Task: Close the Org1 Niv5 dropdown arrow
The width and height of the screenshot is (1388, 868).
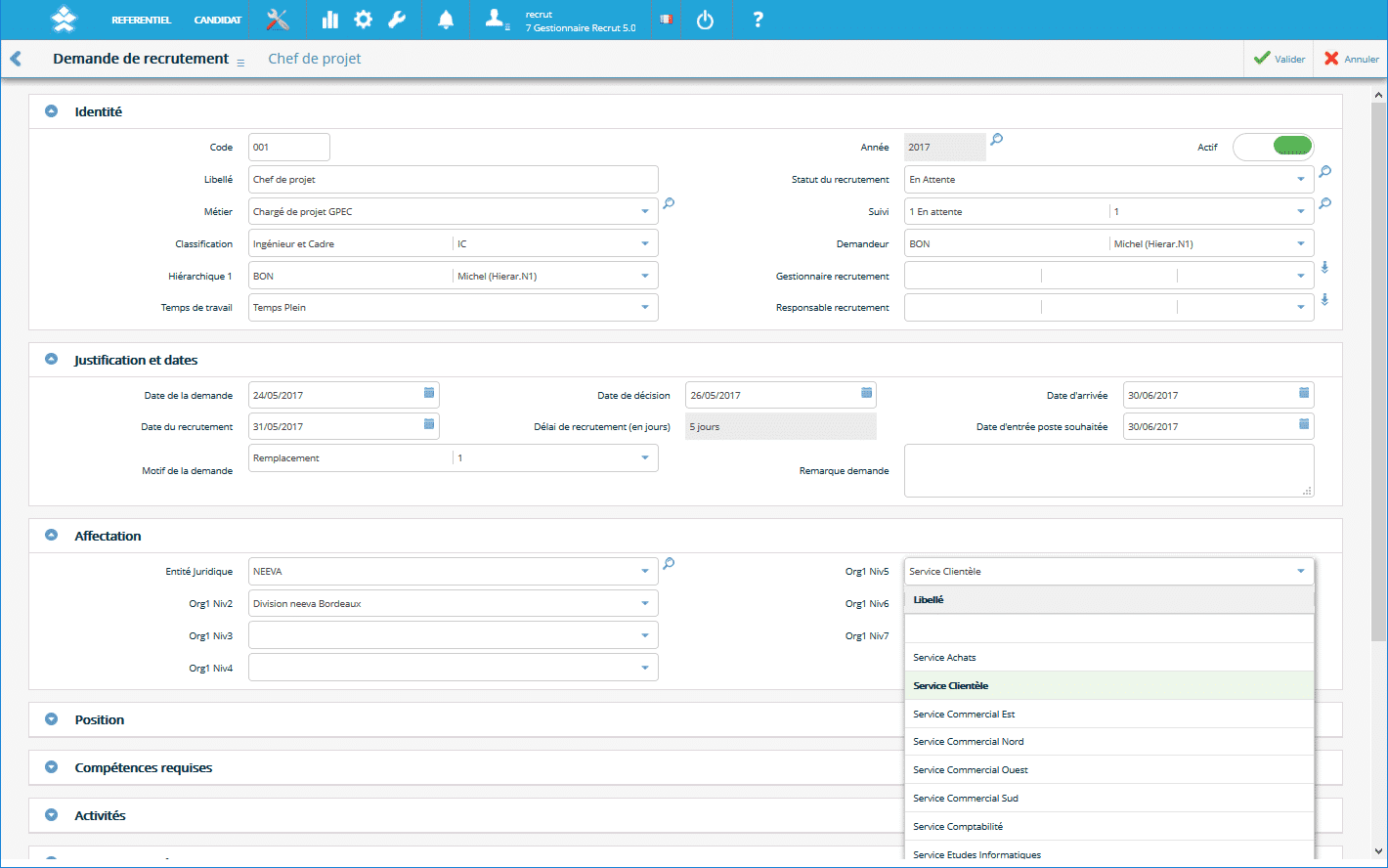Action: point(1301,571)
